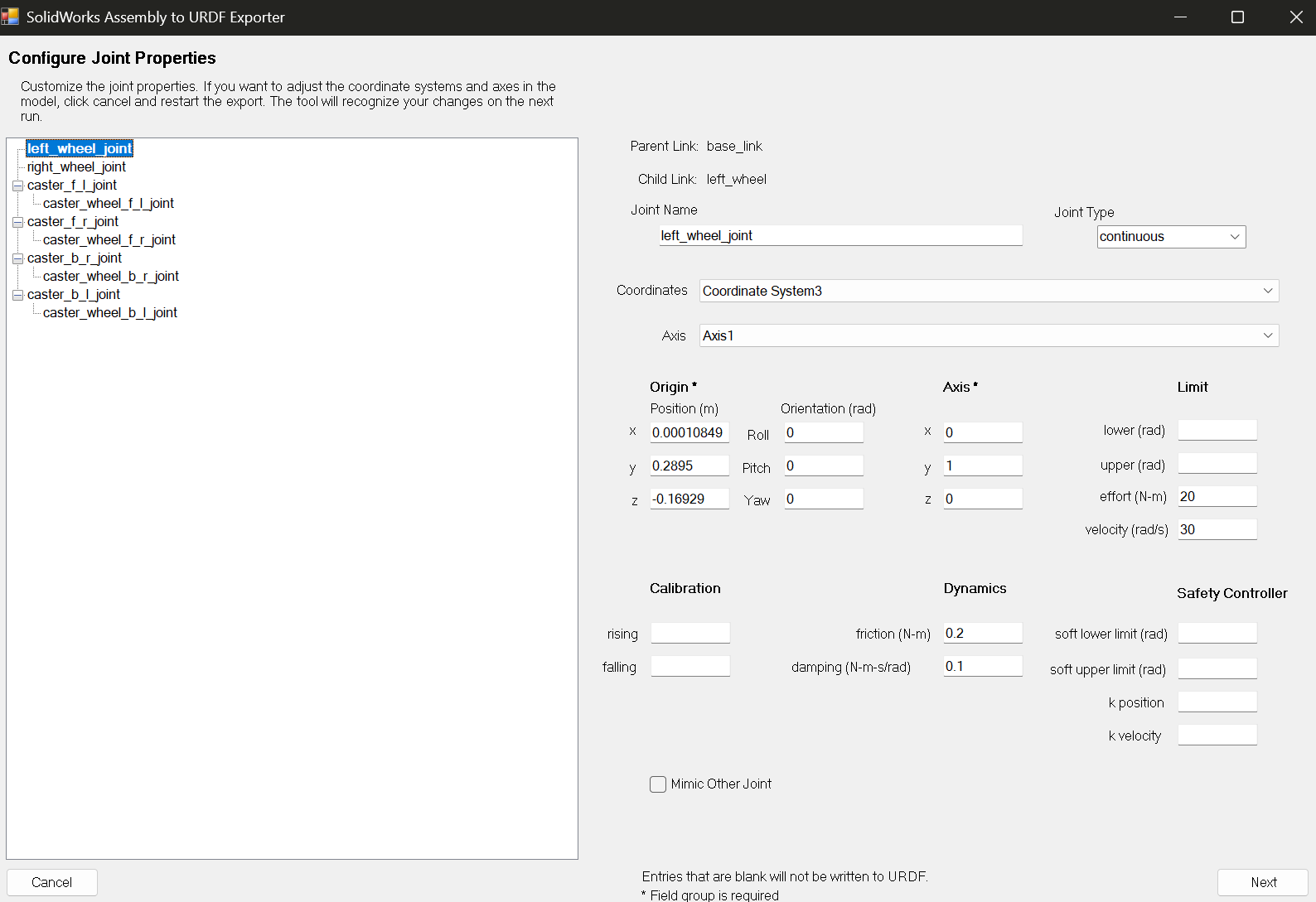Click the Yaw orientation field
Viewport: 1316px width, 902px height.
(824, 499)
